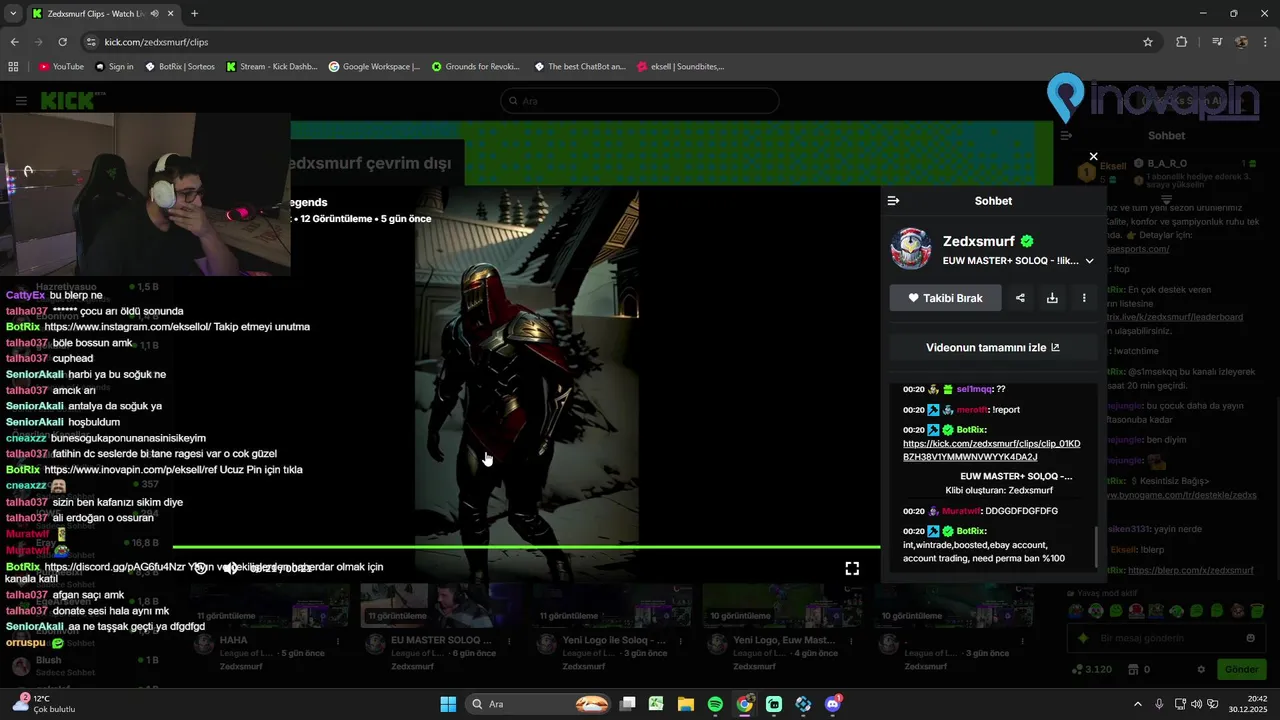1280x720 pixels.
Task: Bookmark page with the star icon
Action: (x=1148, y=42)
